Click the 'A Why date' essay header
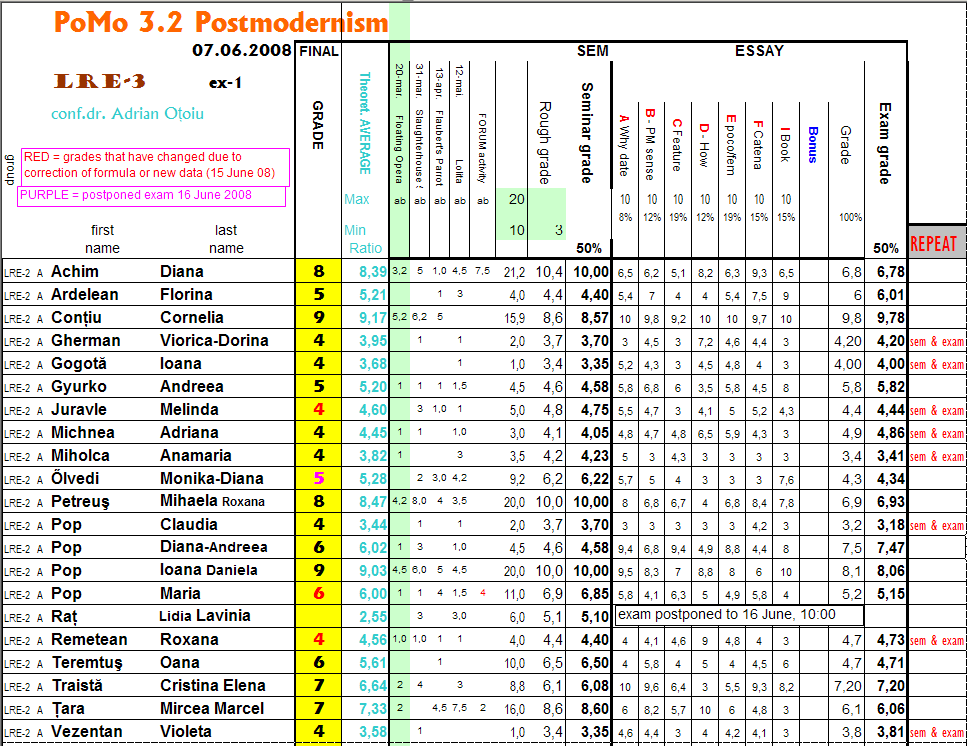Screen dimensions: 967x746 pos(624,145)
